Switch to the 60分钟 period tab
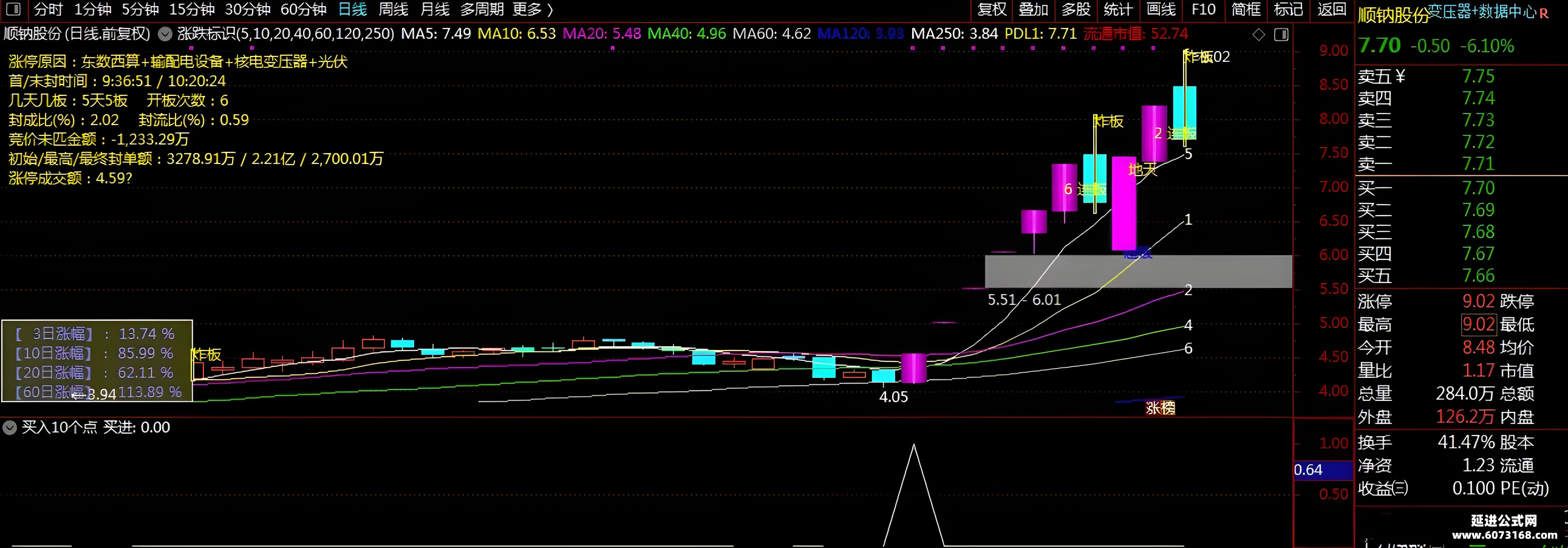The width and height of the screenshot is (1568, 548). [x=304, y=10]
